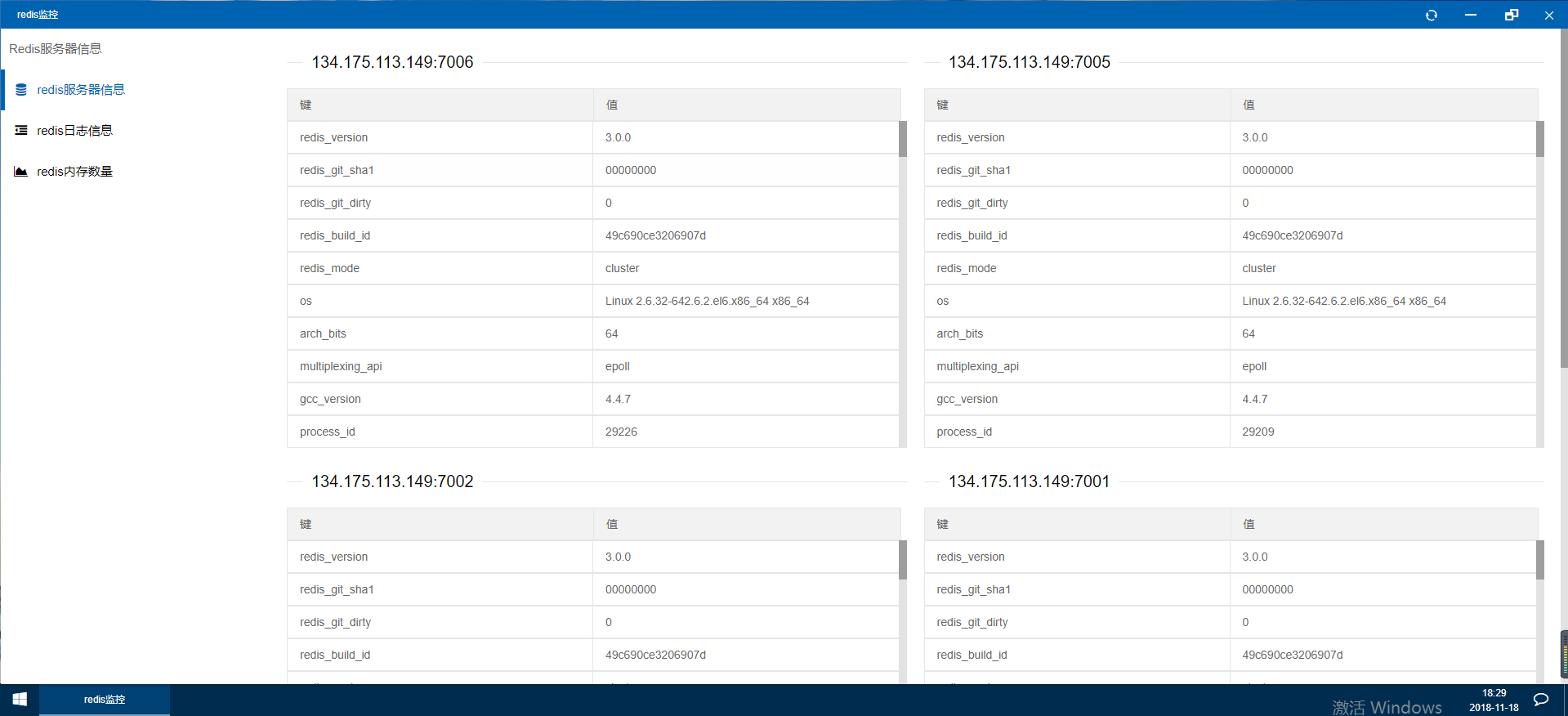Select the redis_version key in the 7006 table

coord(333,137)
